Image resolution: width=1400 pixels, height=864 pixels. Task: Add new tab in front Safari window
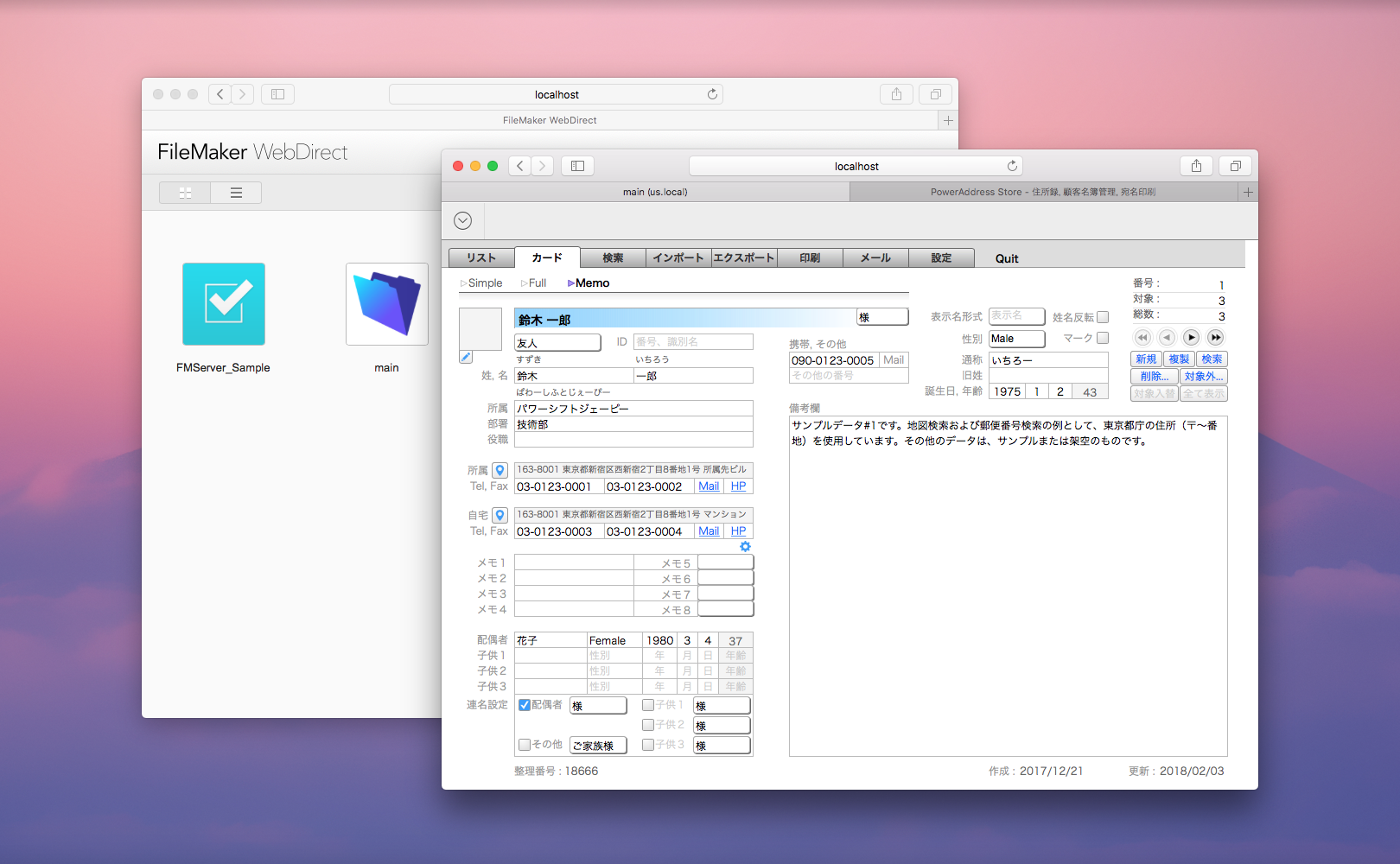tap(1248, 192)
